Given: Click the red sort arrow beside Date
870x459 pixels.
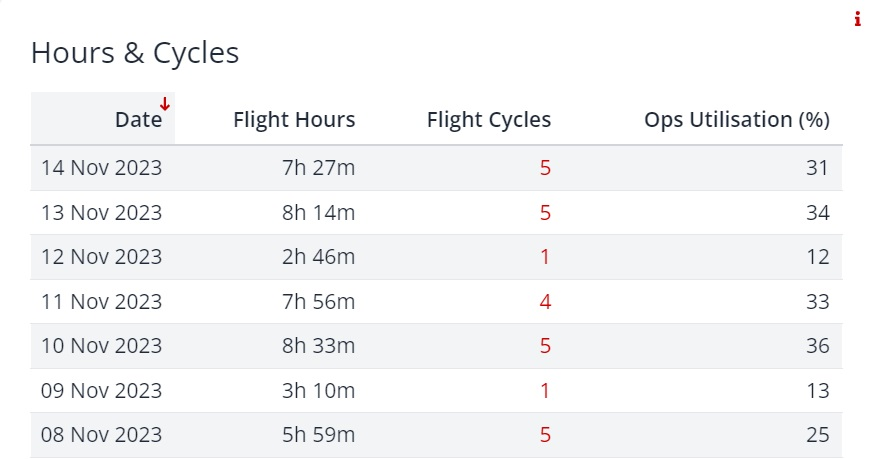Looking at the screenshot, I should pyautogui.click(x=165, y=104).
